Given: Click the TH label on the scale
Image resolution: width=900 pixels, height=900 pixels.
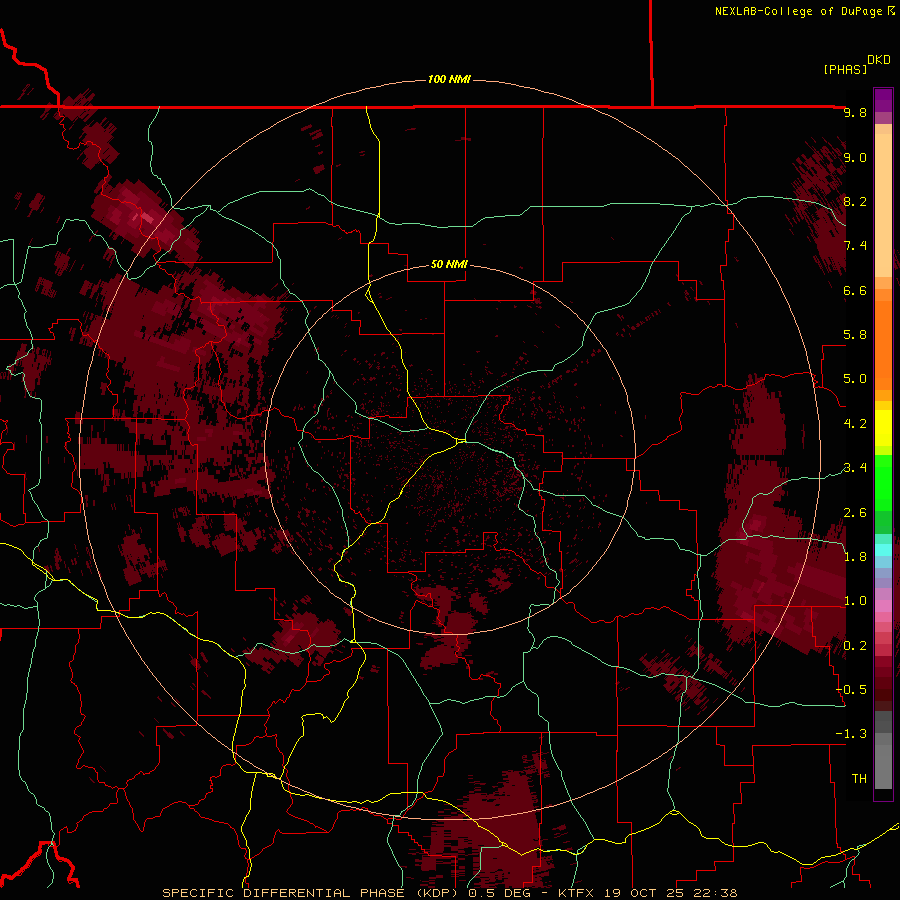Looking at the screenshot, I should [x=859, y=779].
